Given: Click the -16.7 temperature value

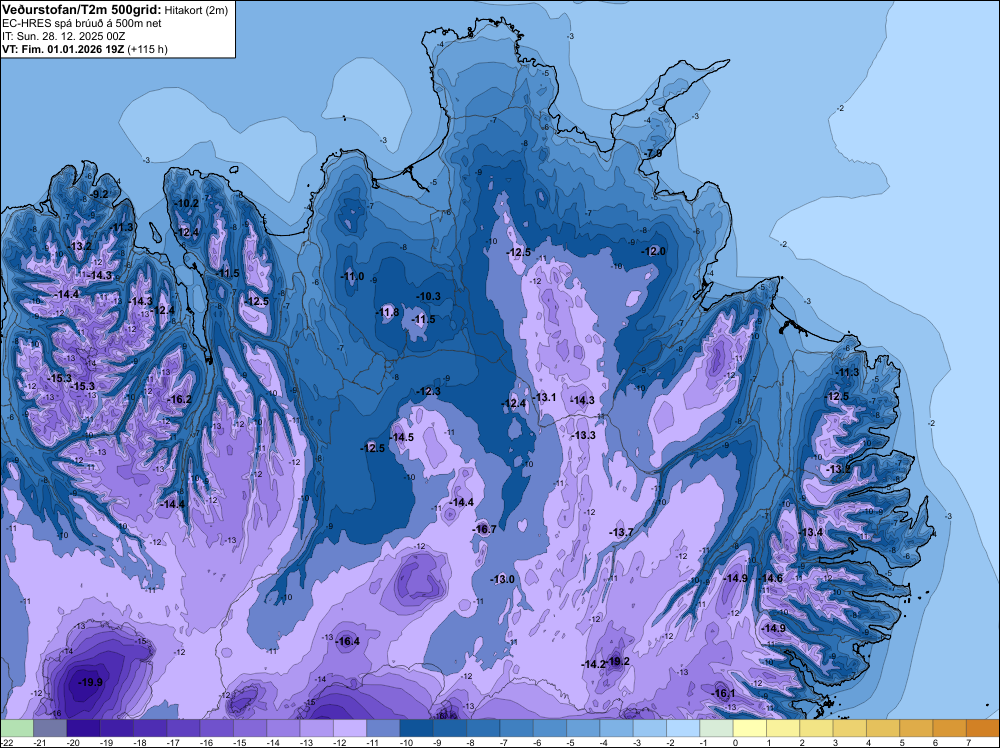Looking at the screenshot, I should point(484,529).
